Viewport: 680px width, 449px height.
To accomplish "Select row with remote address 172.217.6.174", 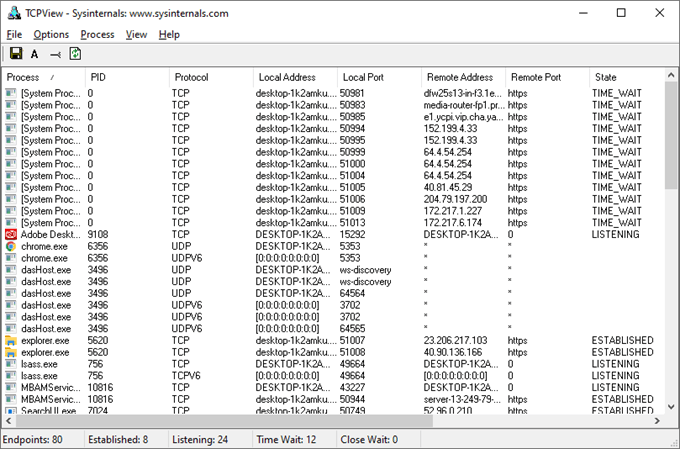I will [x=333, y=223].
